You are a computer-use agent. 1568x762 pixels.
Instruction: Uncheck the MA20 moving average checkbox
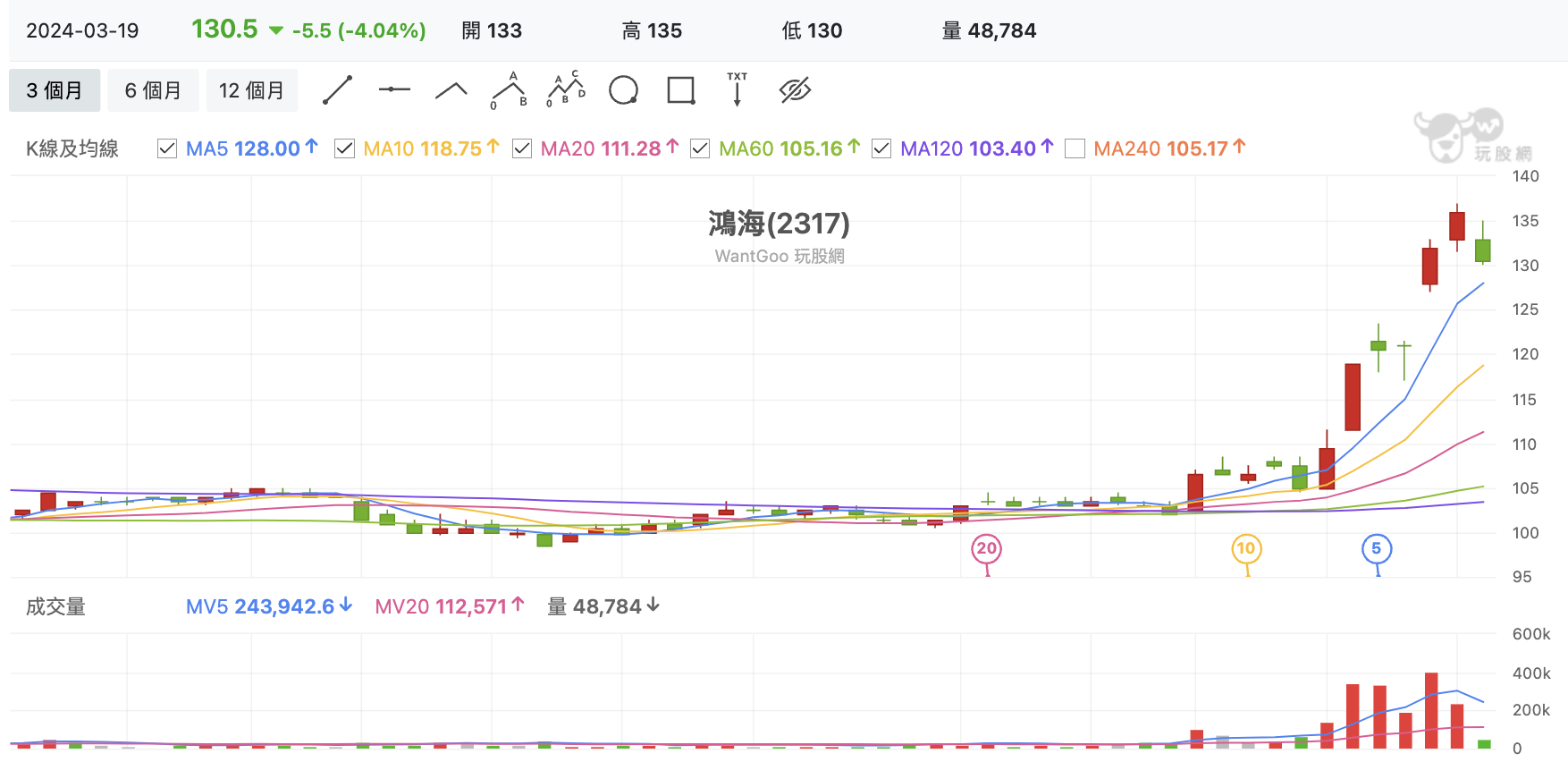tap(522, 148)
